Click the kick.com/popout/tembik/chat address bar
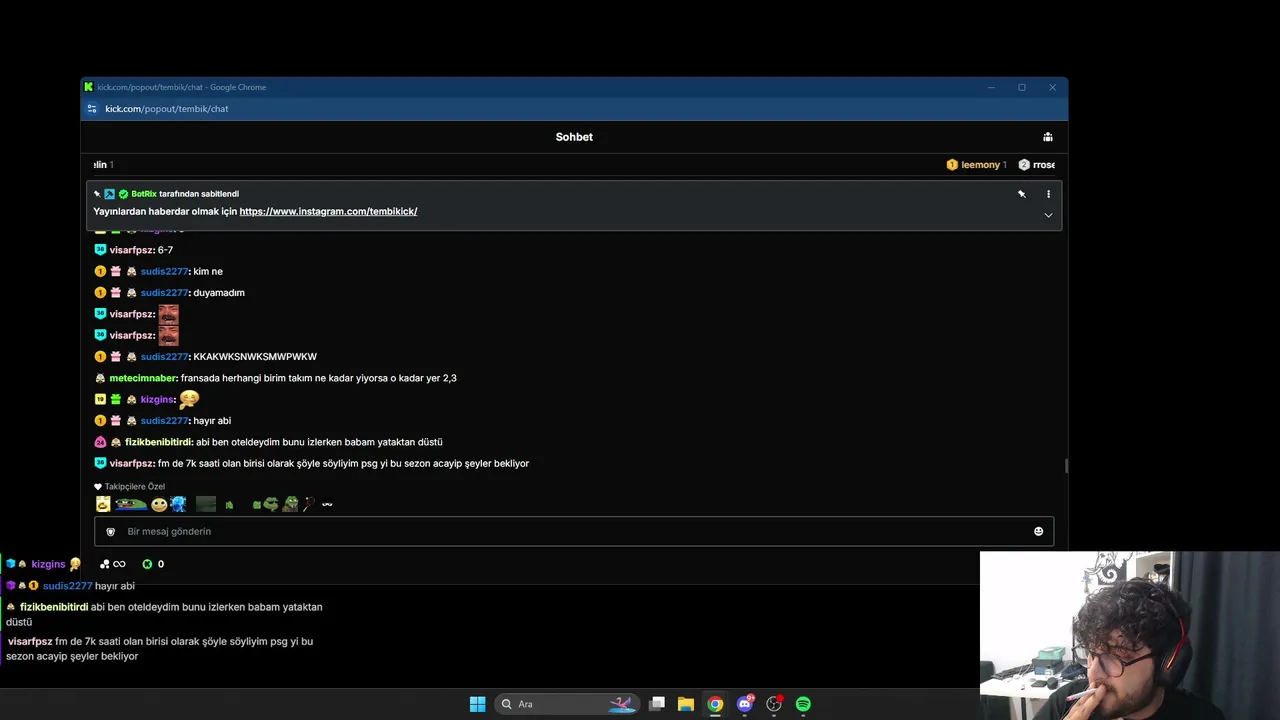Screen dimensions: 1280x720 click(167, 109)
